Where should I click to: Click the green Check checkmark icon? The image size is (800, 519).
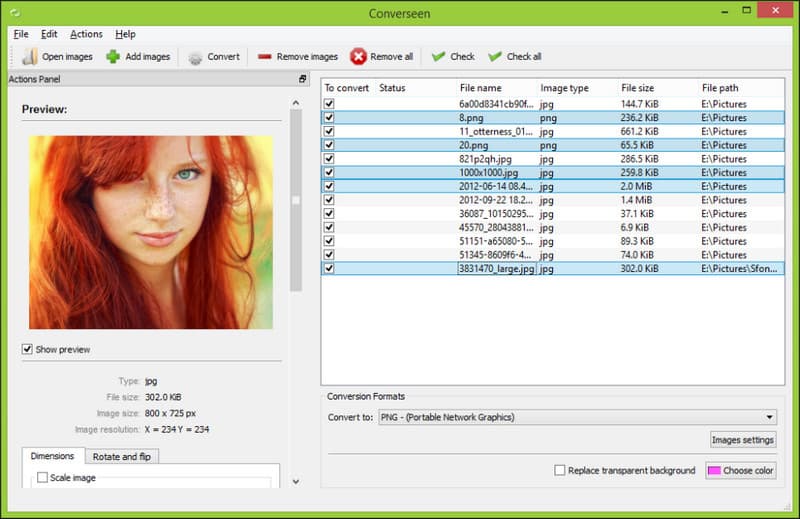tap(438, 57)
